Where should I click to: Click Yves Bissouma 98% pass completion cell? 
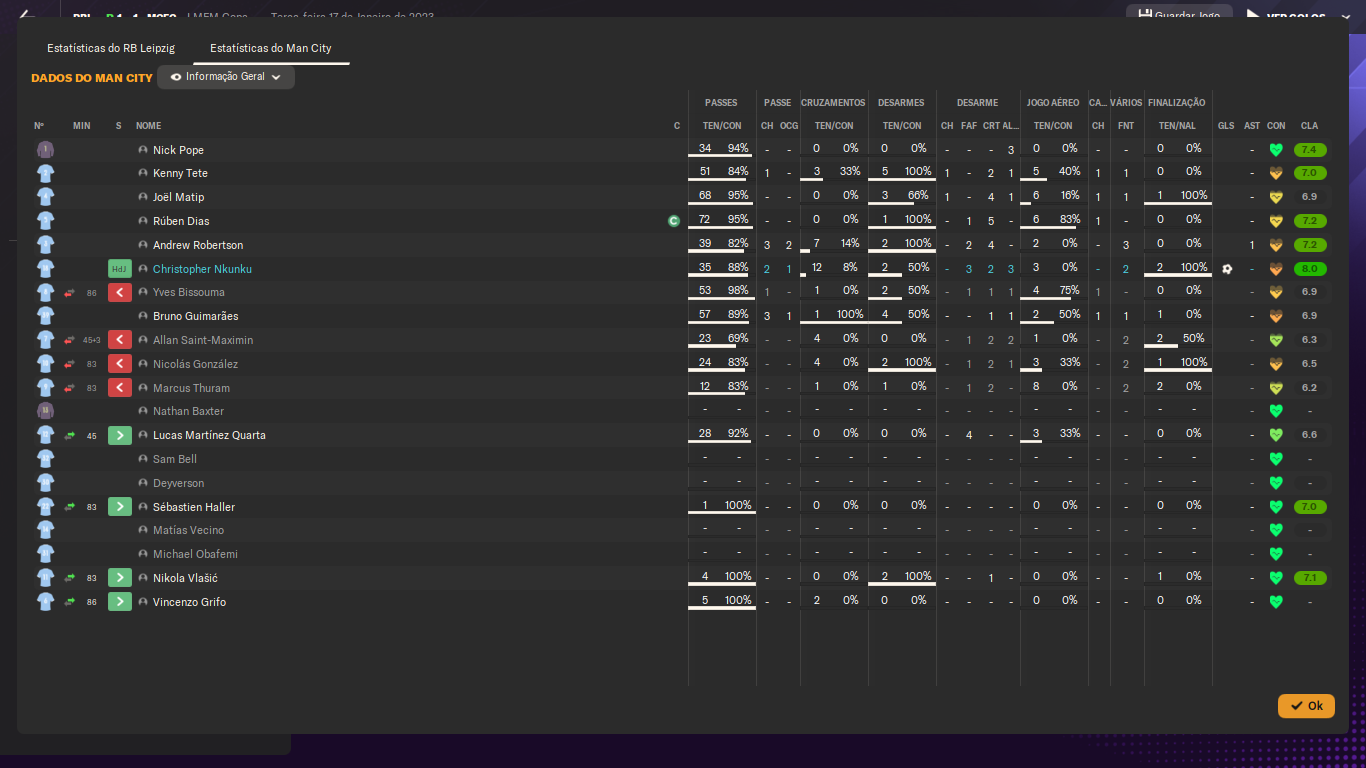[738, 291]
